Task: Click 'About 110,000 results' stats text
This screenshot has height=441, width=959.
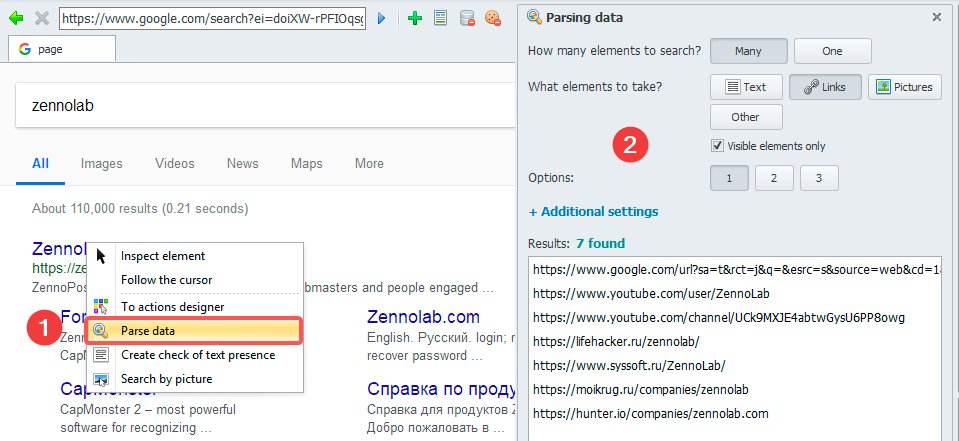Action: (140, 209)
